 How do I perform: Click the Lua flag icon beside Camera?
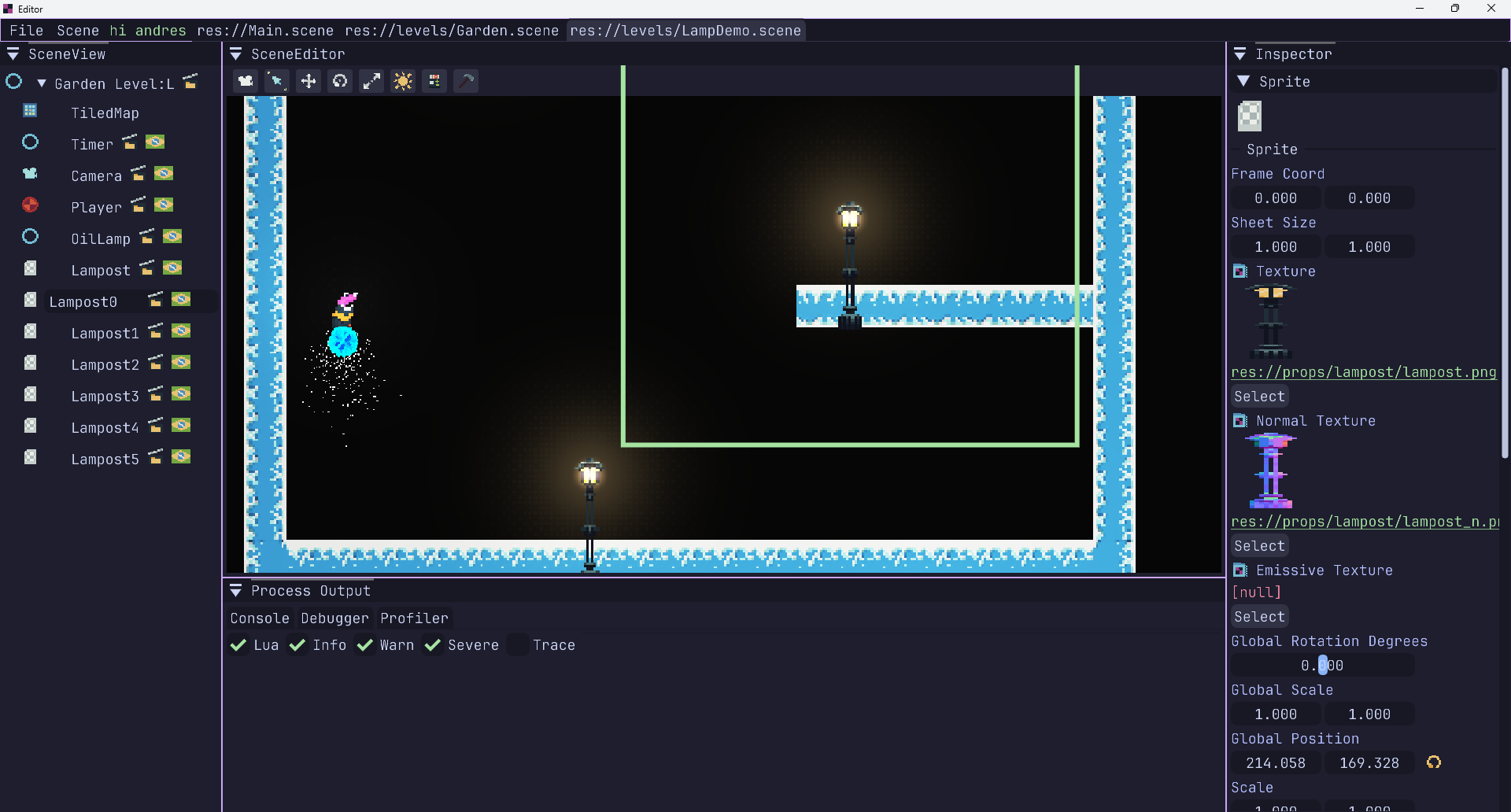164,174
